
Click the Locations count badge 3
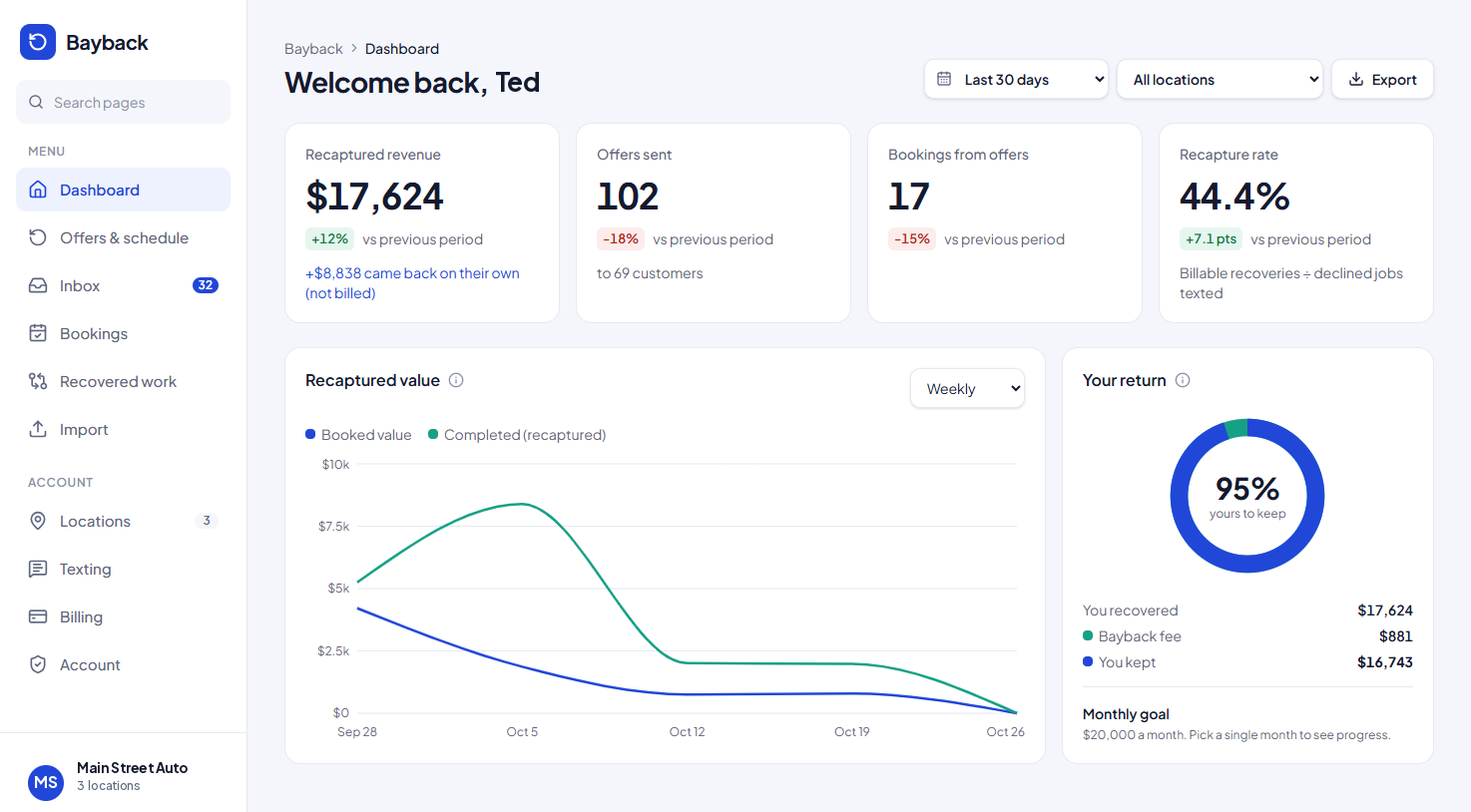tap(207, 521)
